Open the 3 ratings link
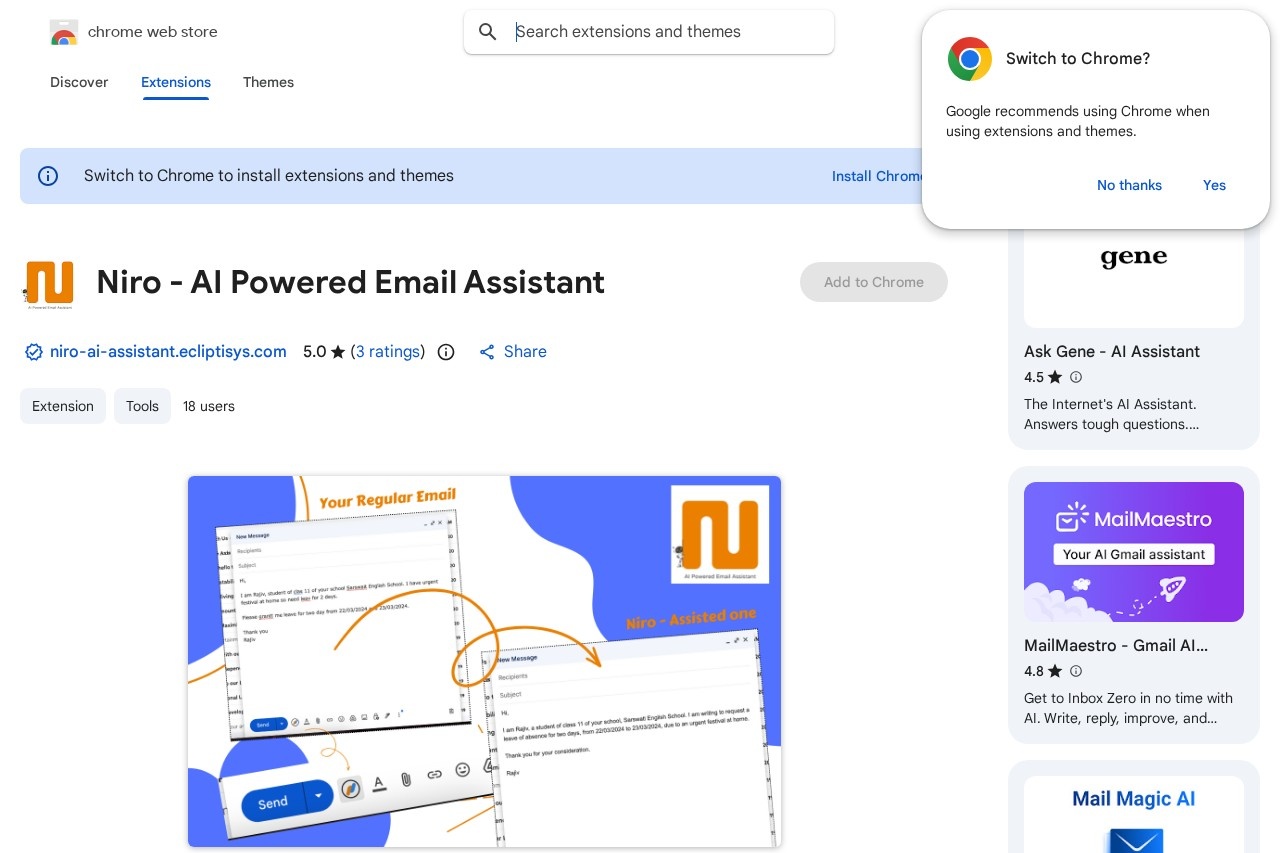The height and width of the screenshot is (853, 1280). (388, 352)
